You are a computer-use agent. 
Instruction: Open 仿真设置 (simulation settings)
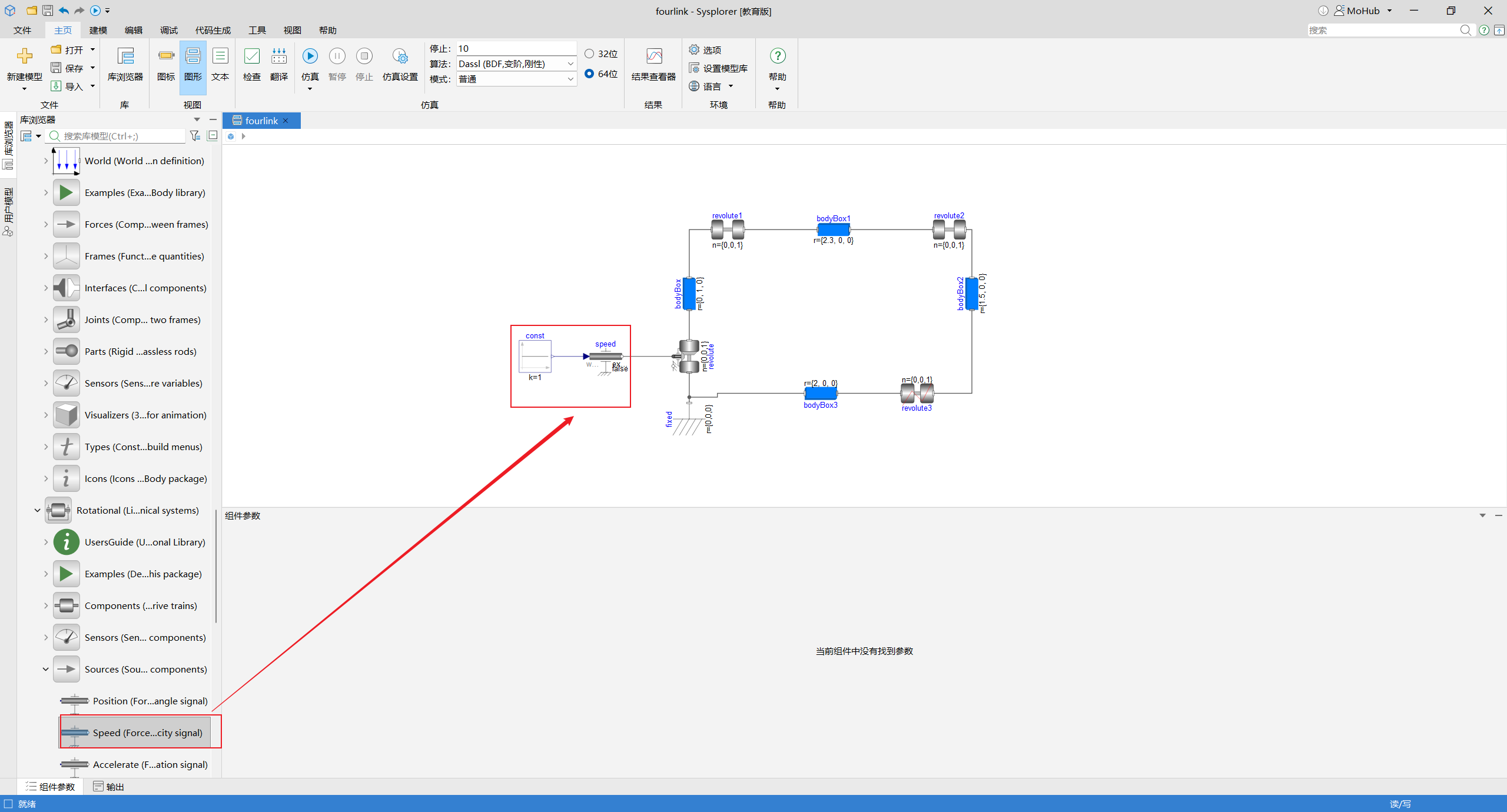(400, 65)
